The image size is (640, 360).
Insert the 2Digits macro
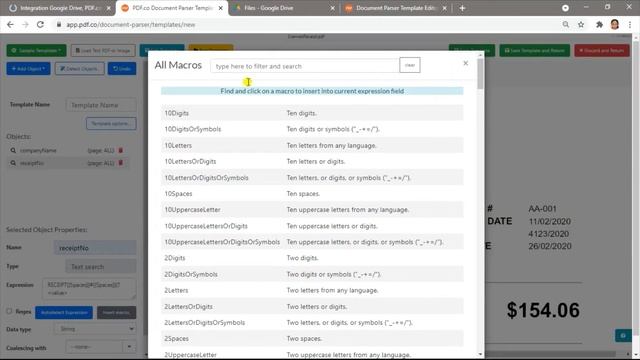tap(312, 258)
